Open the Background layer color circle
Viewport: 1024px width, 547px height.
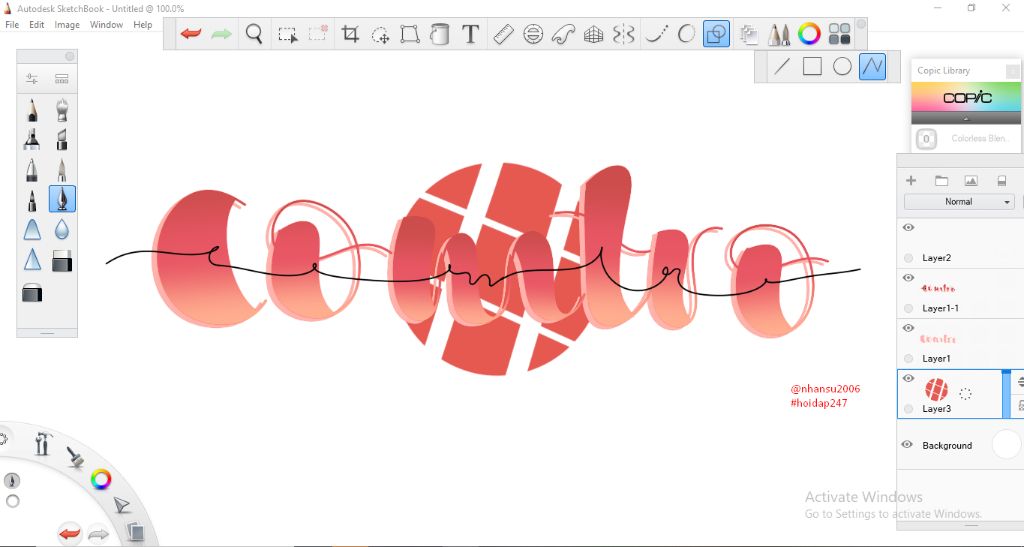tap(1006, 445)
